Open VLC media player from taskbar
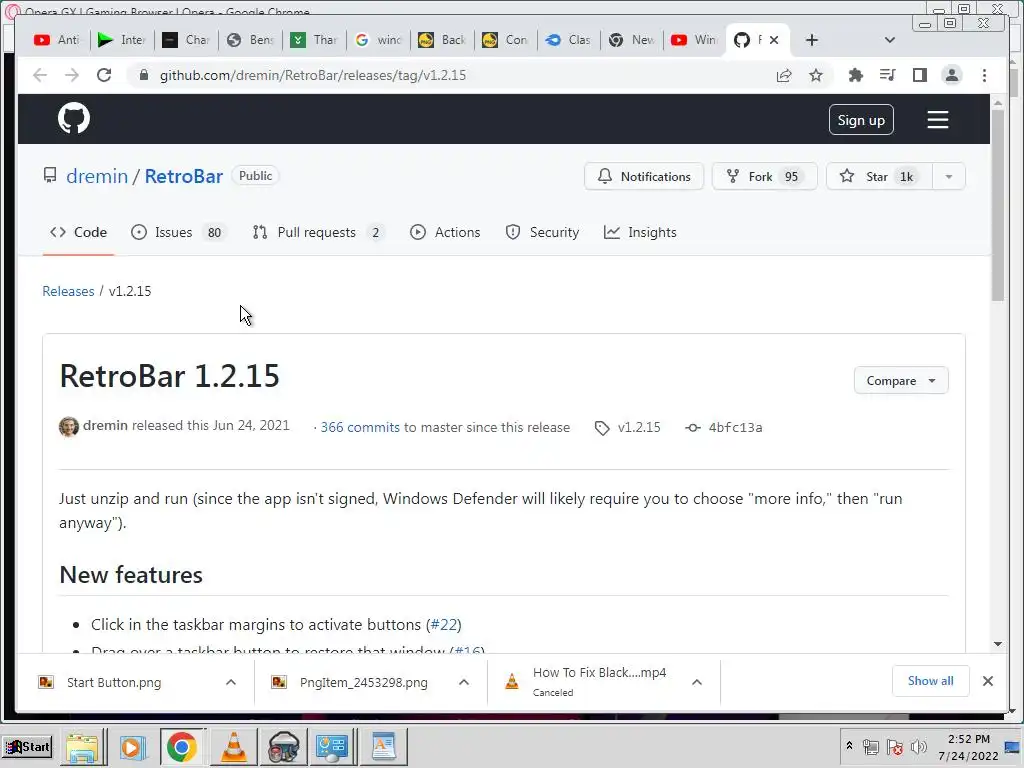 click(x=233, y=747)
